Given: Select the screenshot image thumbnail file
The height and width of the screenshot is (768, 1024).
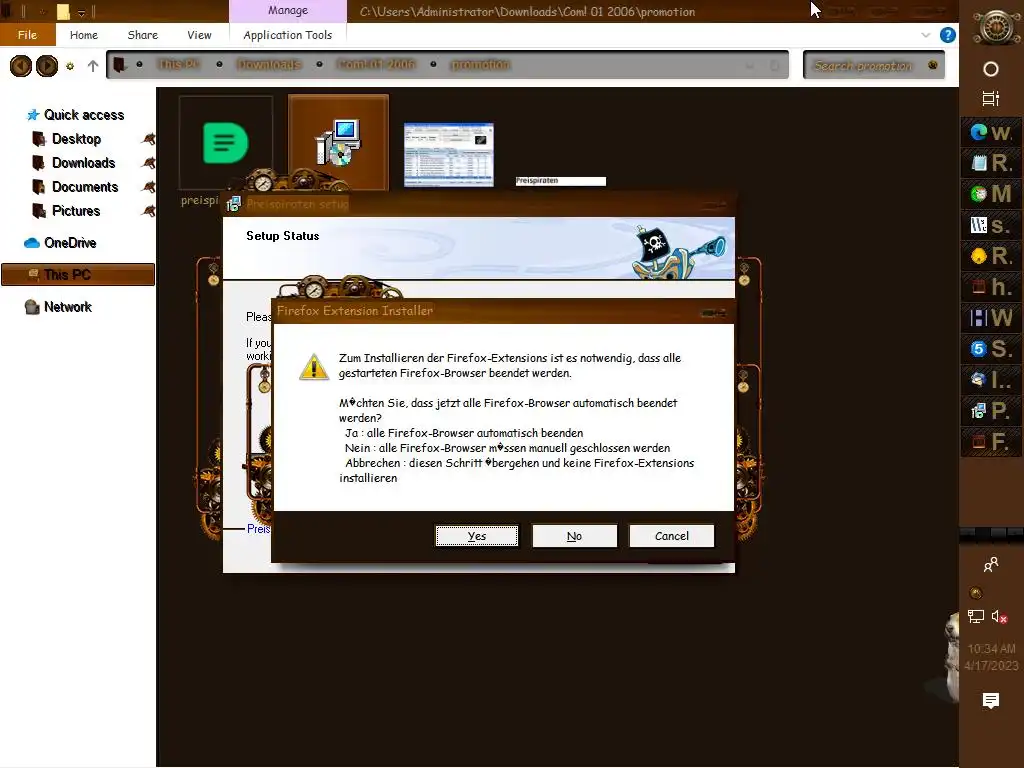Looking at the screenshot, I should coord(449,155).
